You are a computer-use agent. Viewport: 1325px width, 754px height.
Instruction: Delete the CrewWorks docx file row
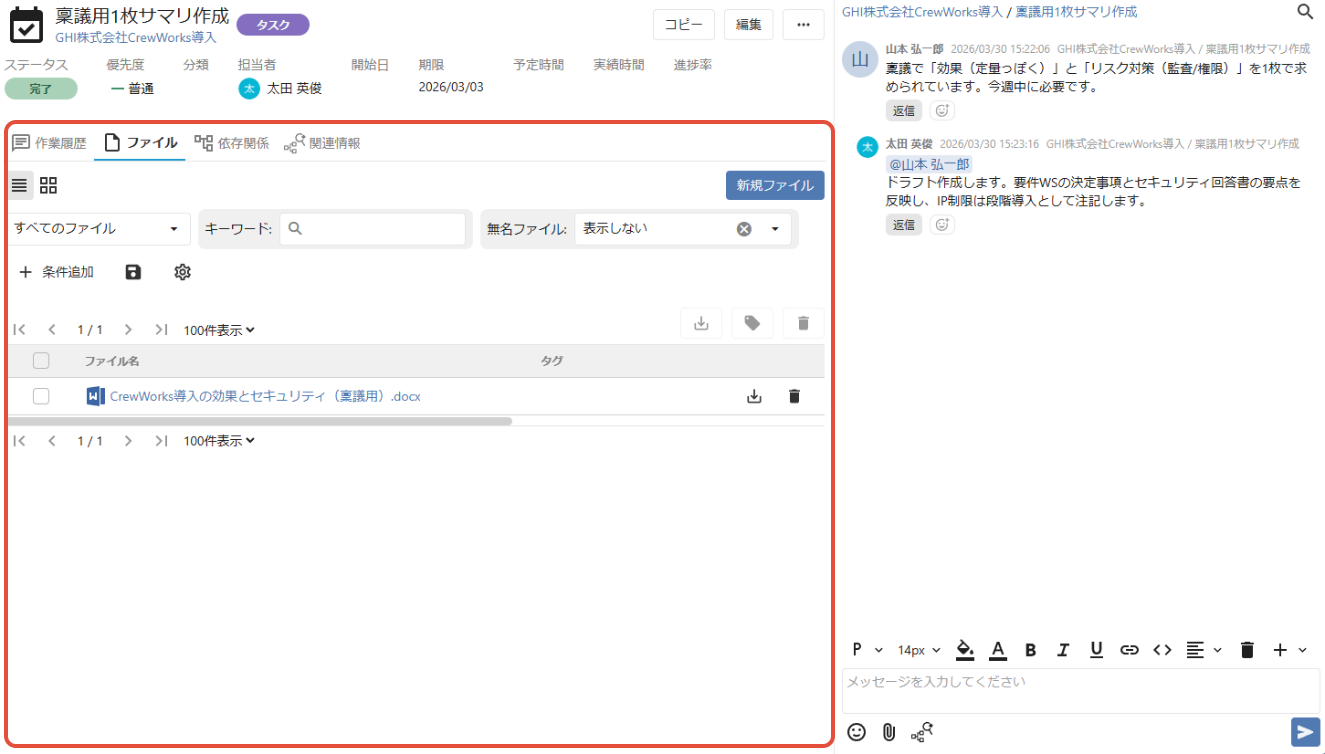tap(794, 396)
